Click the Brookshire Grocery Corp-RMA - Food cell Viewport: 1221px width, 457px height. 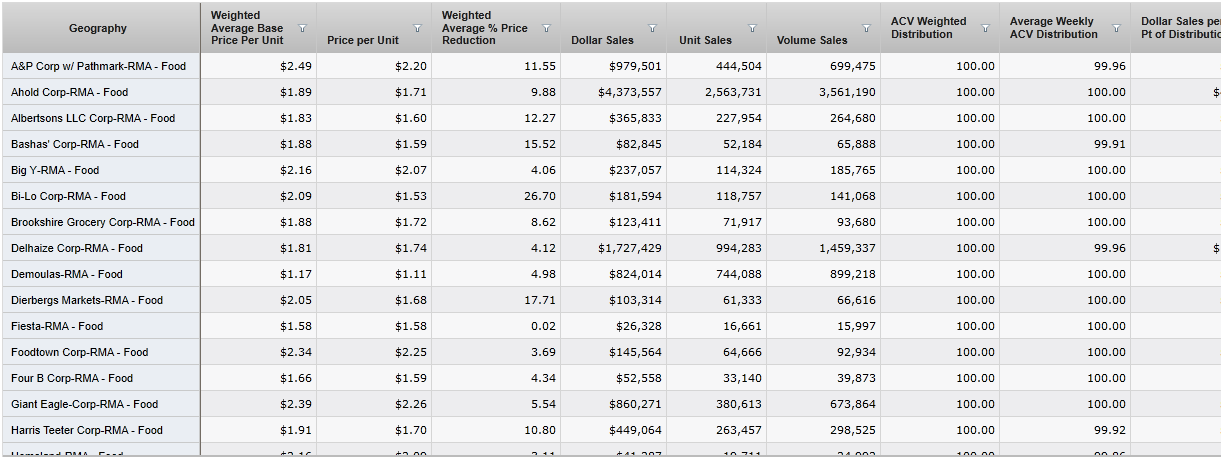point(103,222)
